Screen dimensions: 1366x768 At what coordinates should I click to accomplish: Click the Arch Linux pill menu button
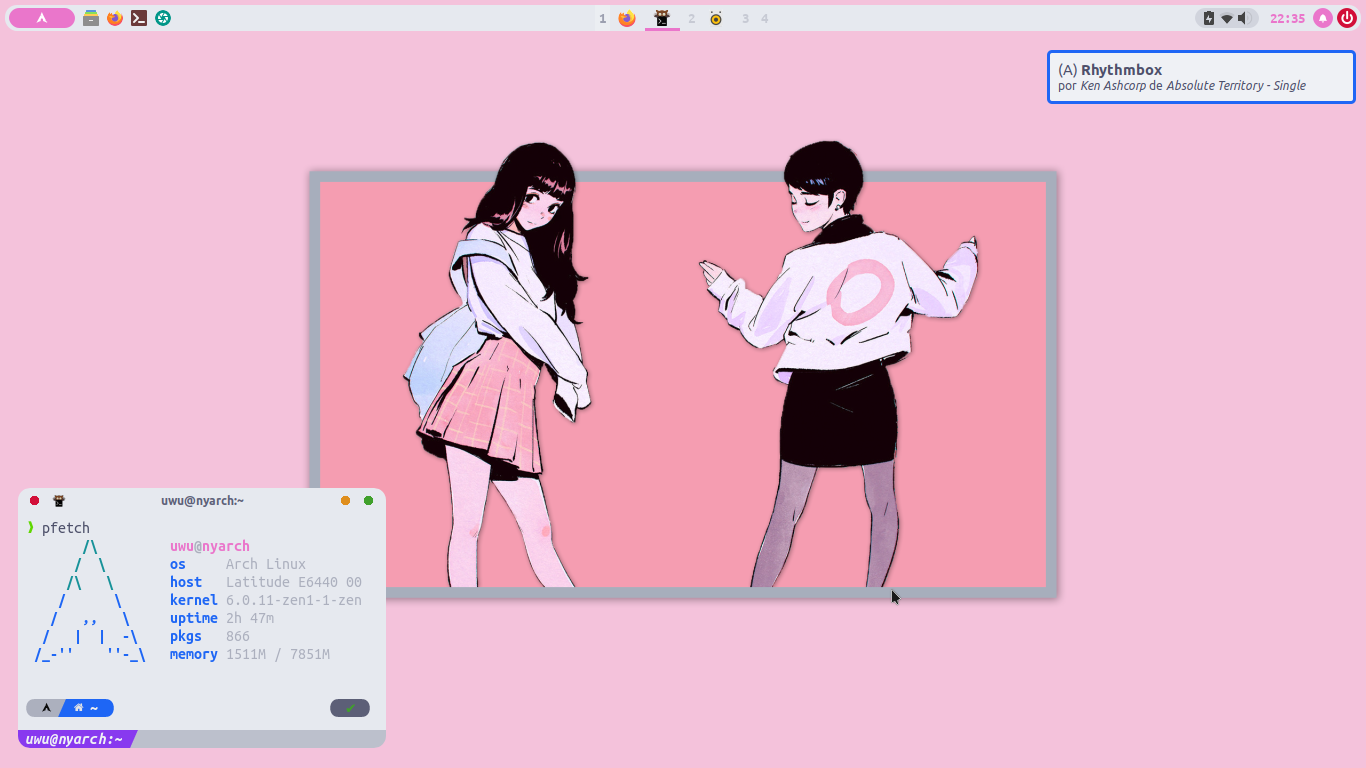(41, 17)
